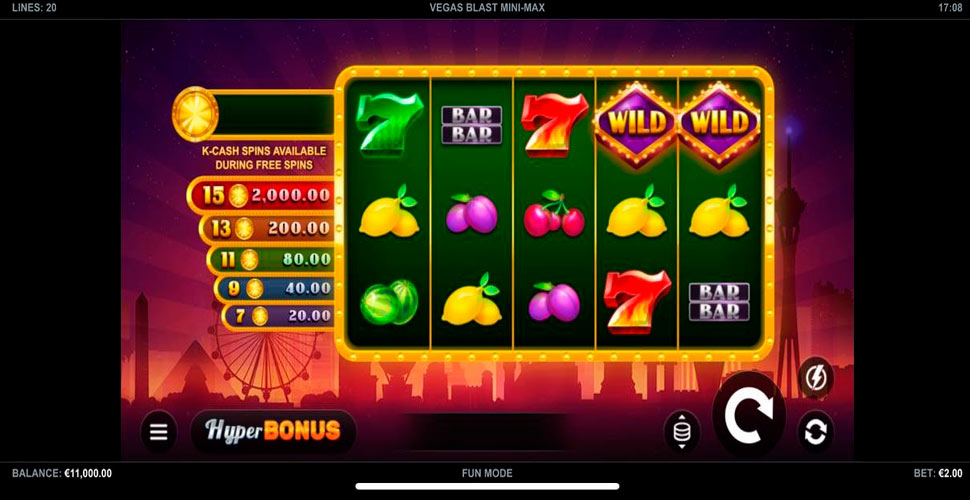Select the 11 coins 80.00 prize row
Screen dimensions: 970x500
[270, 259]
